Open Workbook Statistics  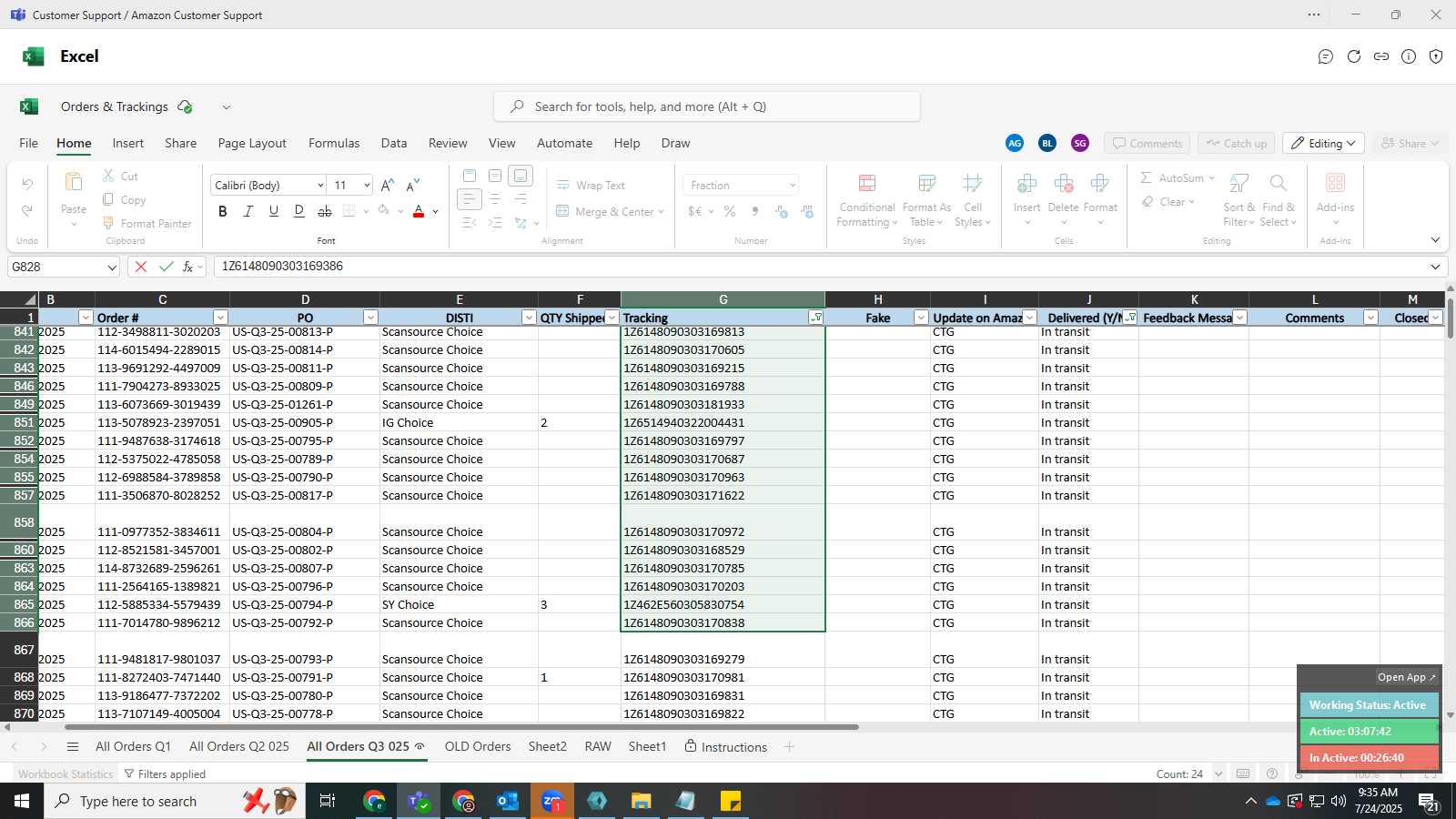click(66, 774)
